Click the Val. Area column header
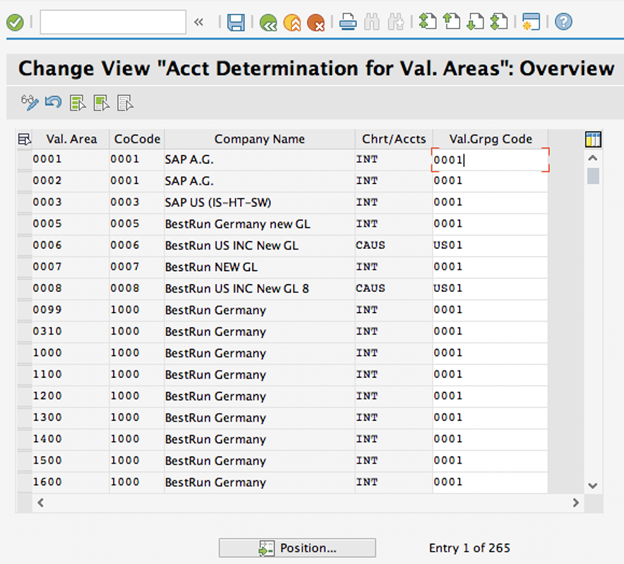 coord(71,139)
